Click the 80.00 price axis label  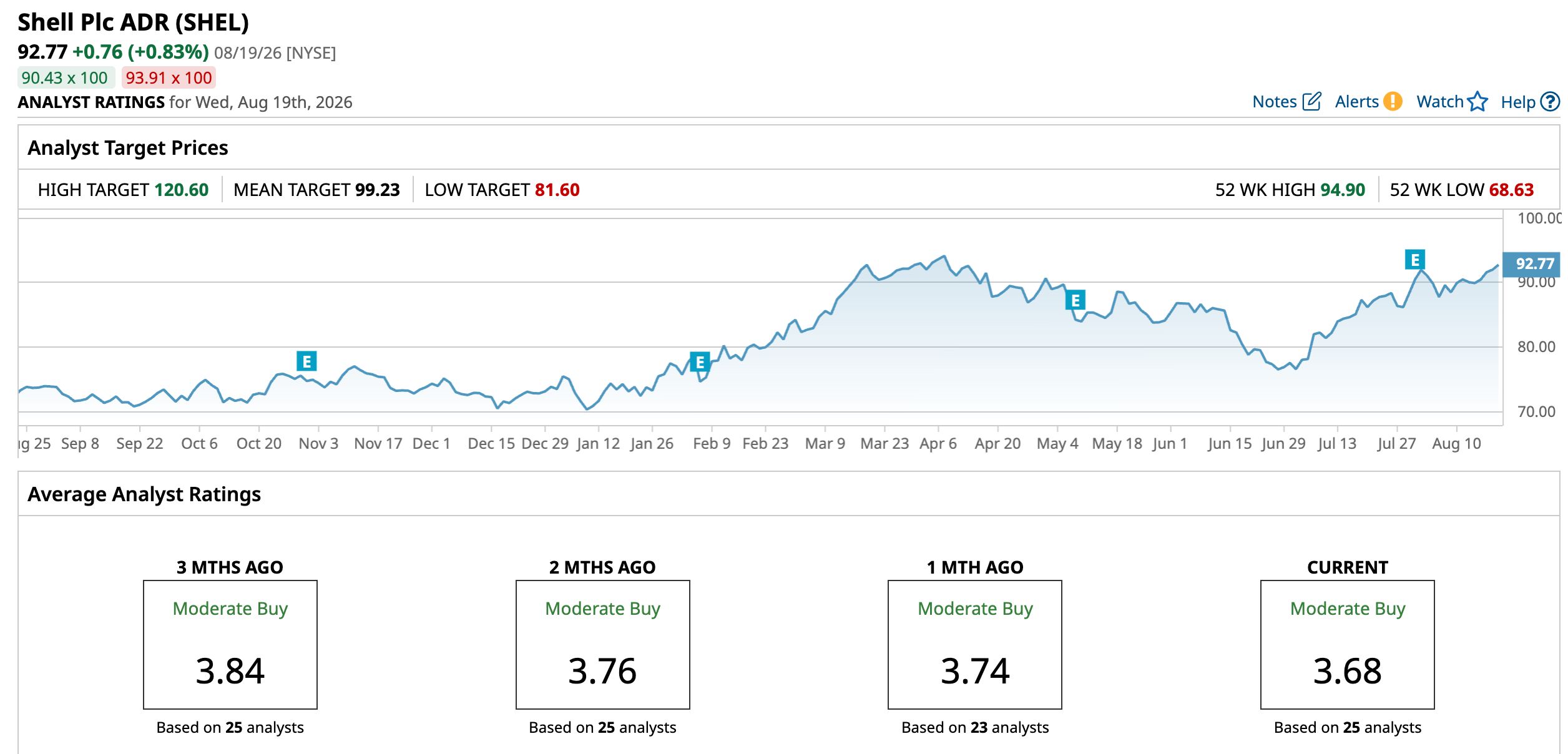click(1536, 347)
